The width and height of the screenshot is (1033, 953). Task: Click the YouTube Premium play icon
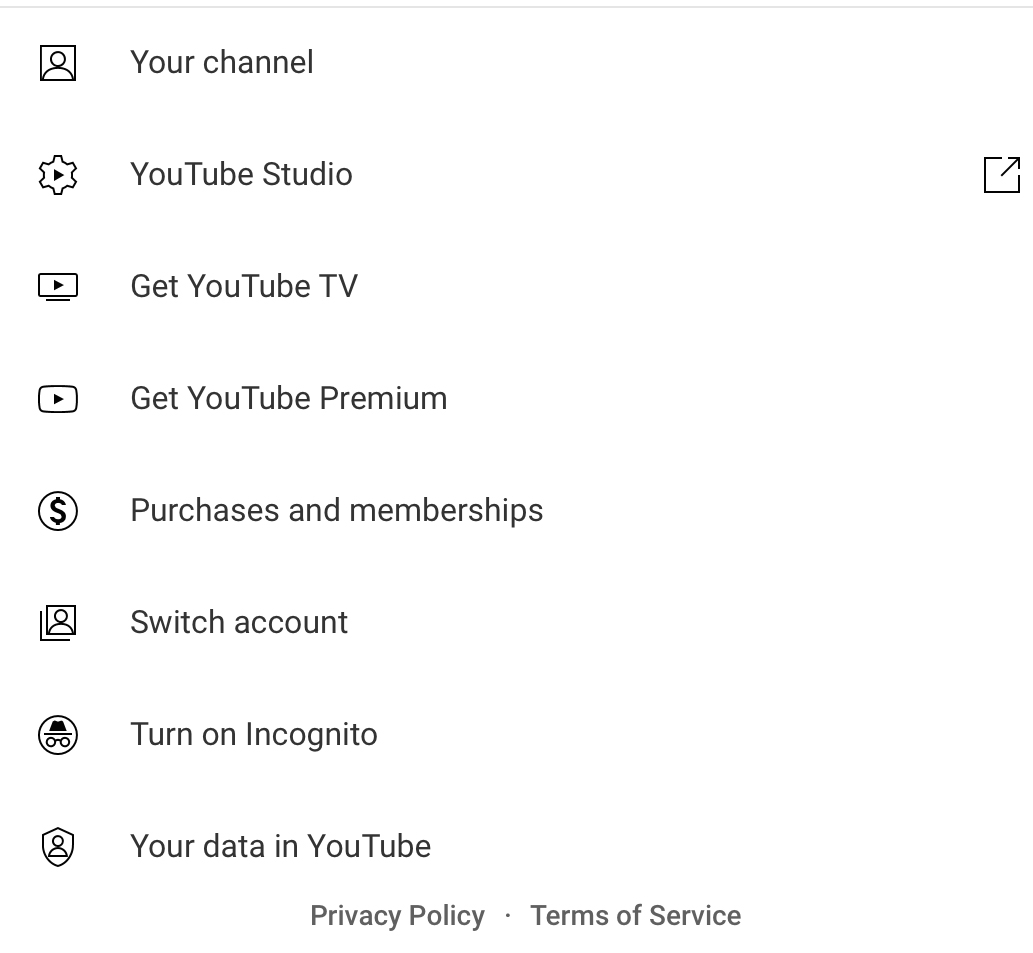tap(58, 399)
